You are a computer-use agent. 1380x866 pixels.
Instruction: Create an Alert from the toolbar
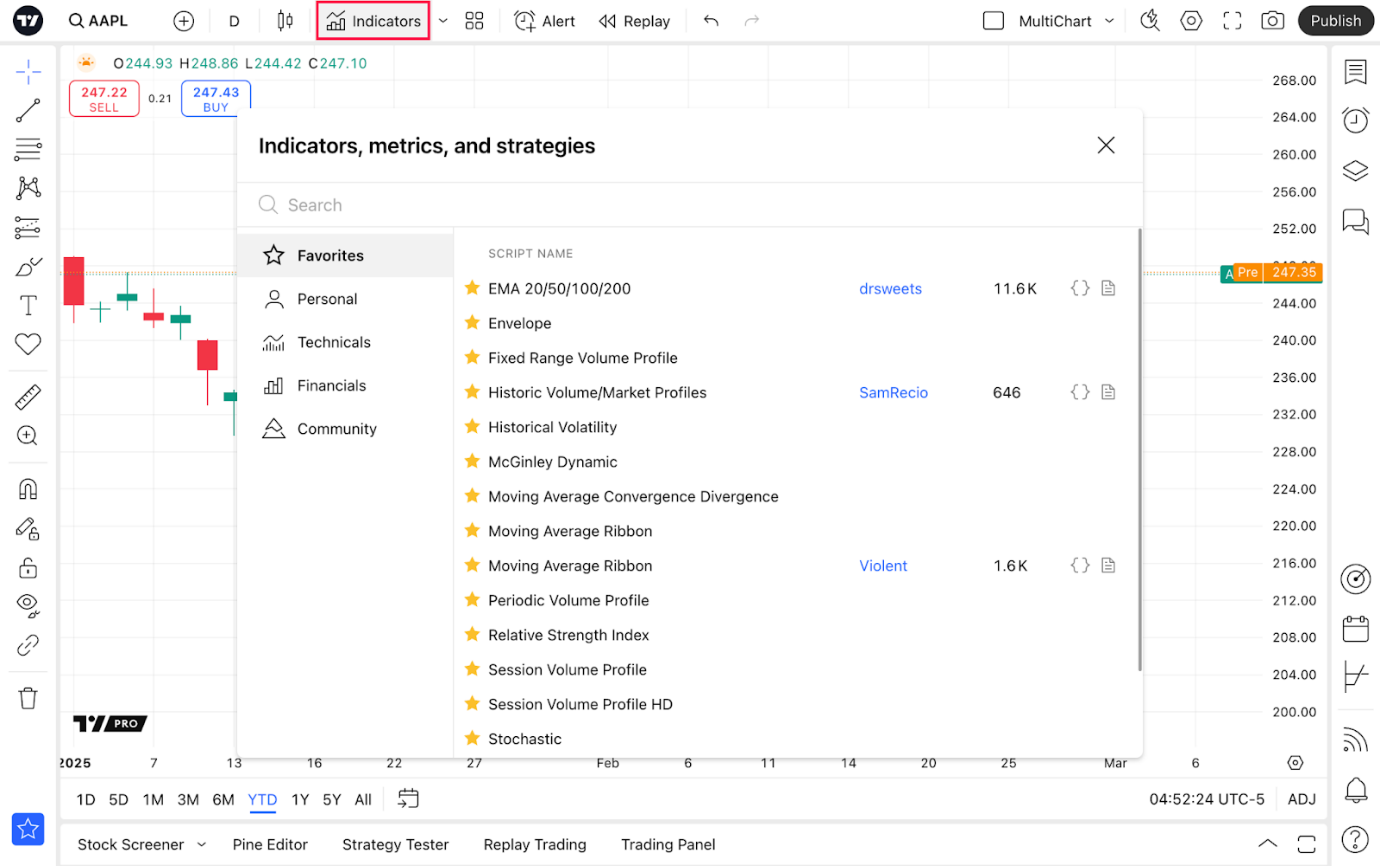pos(545,21)
